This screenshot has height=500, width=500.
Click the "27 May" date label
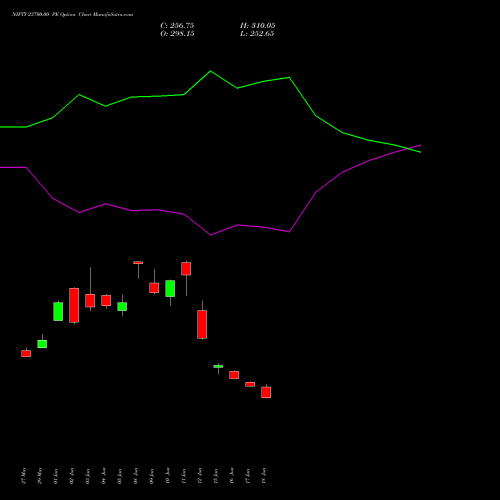(x=24, y=476)
